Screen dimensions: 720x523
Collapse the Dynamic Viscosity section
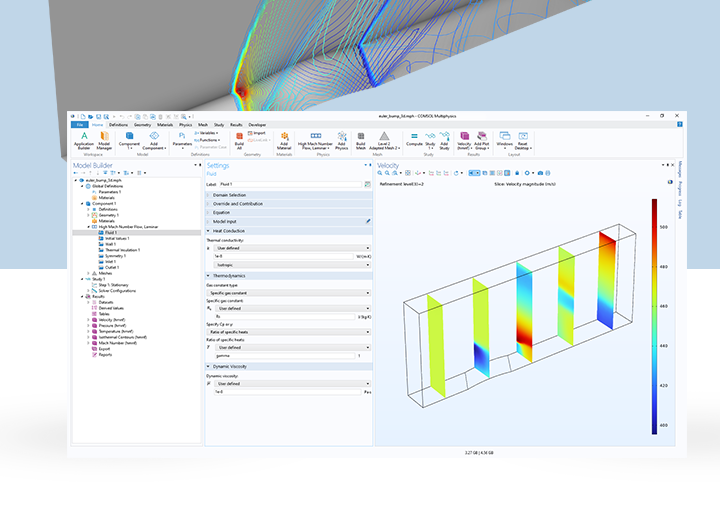(x=289, y=366)
